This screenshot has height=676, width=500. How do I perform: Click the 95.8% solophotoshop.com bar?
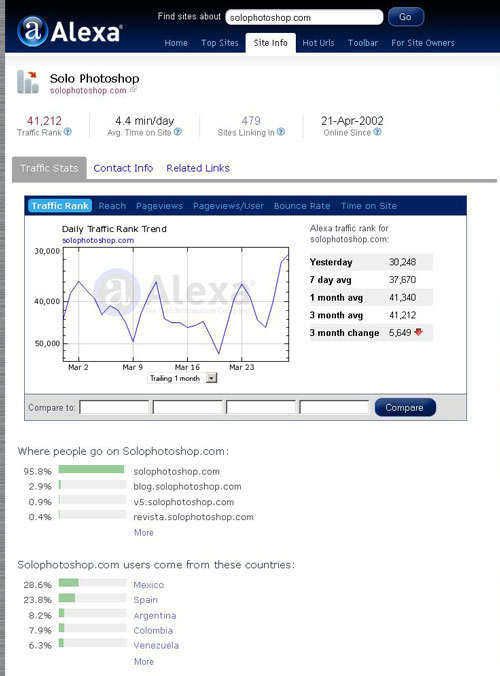(92, 469)
